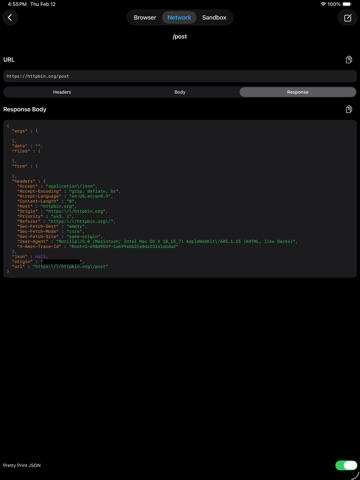360x480 pixels.
Task: Show the Body segment
Action: [180, 92]
